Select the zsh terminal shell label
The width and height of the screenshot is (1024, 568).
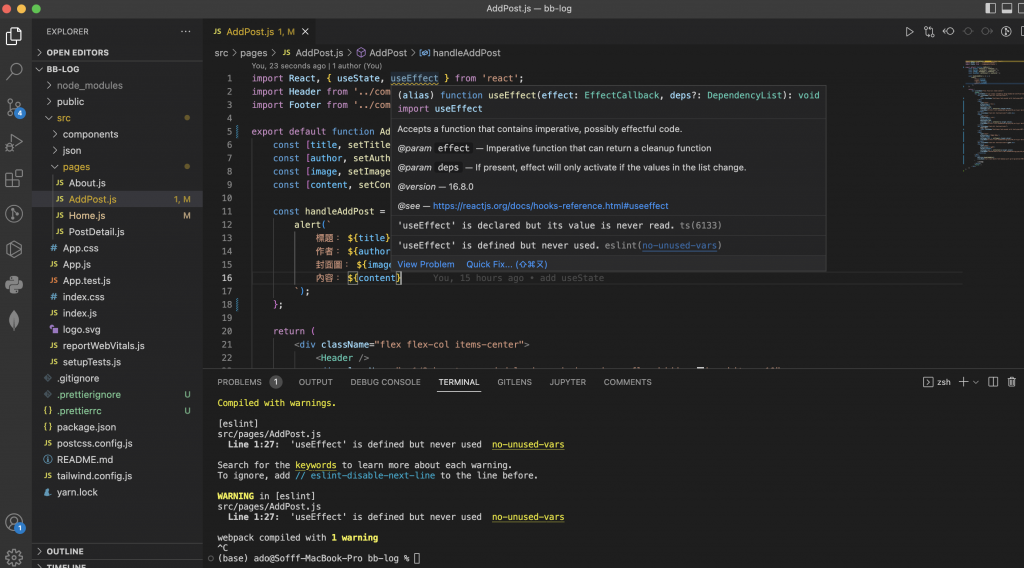[x=937, y=382]
